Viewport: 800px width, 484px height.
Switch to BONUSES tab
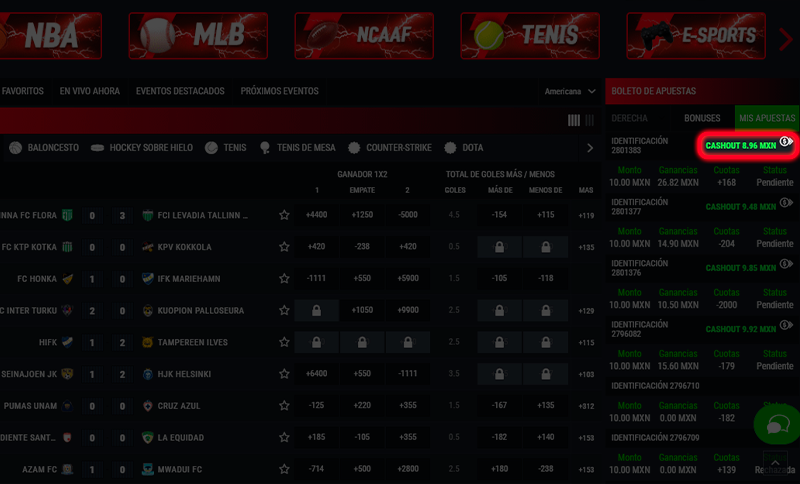(x=702, y=118)
